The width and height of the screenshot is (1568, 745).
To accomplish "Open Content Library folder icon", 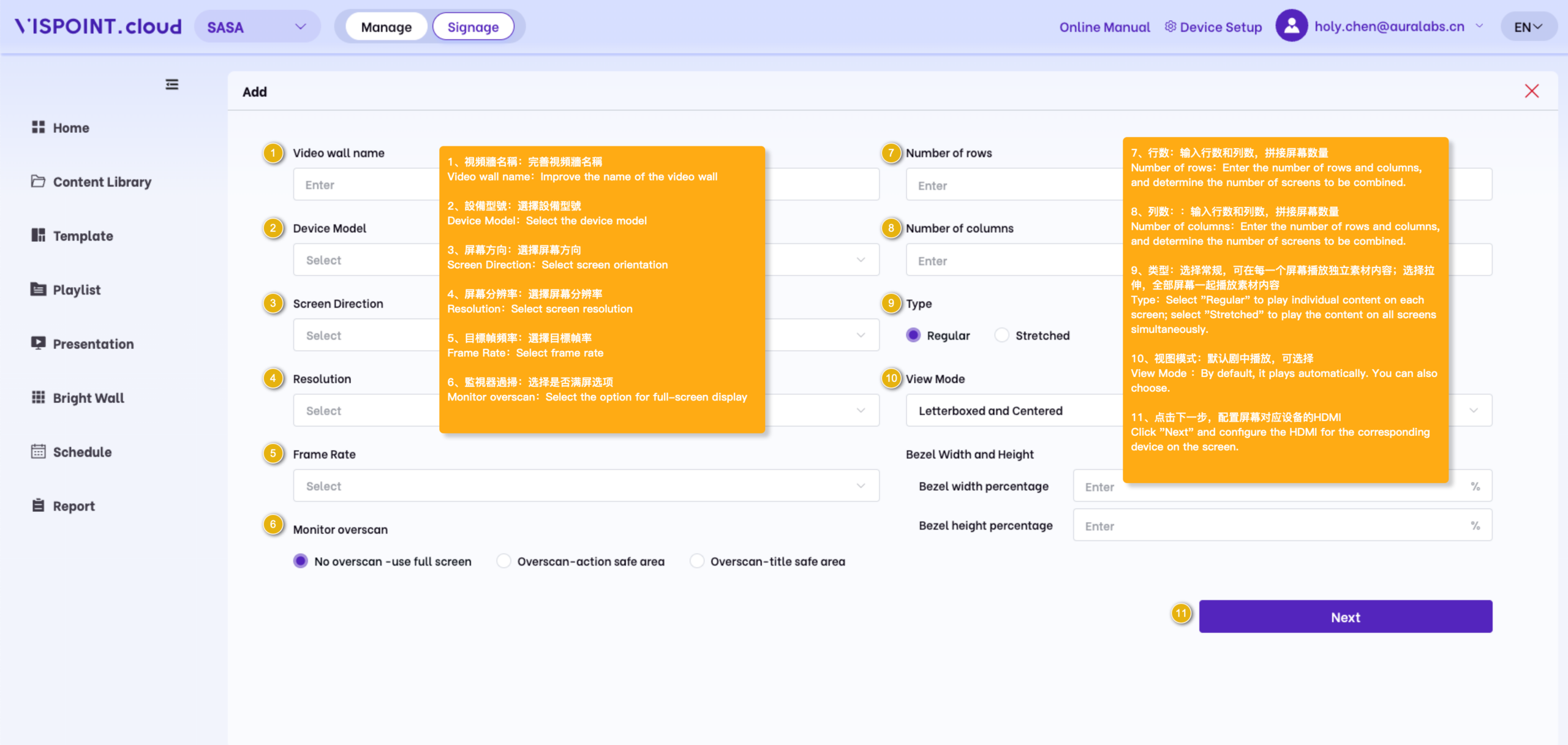I will tap(38, 181).
